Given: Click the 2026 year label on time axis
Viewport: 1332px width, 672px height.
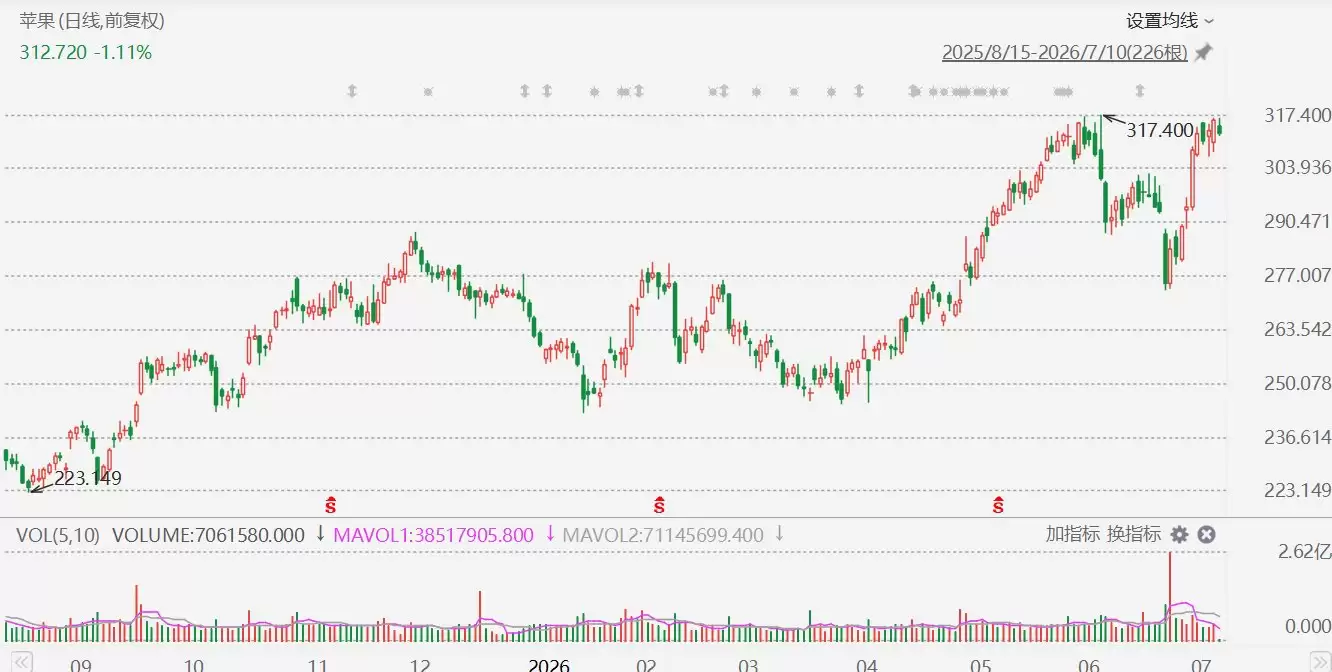Looking at the screenshot, I should (548, 665).
